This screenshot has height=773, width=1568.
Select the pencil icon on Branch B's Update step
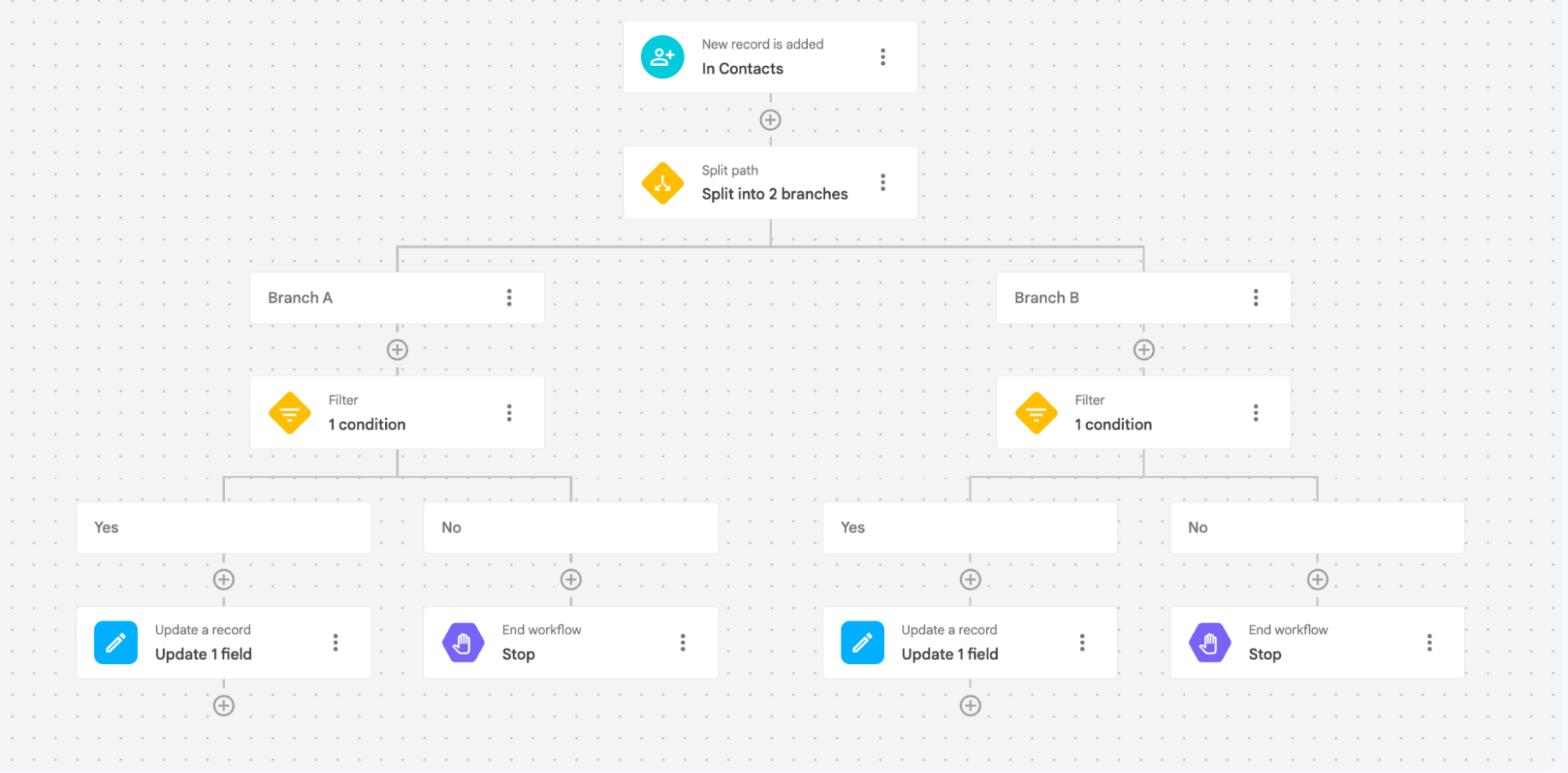pos(861,642)
